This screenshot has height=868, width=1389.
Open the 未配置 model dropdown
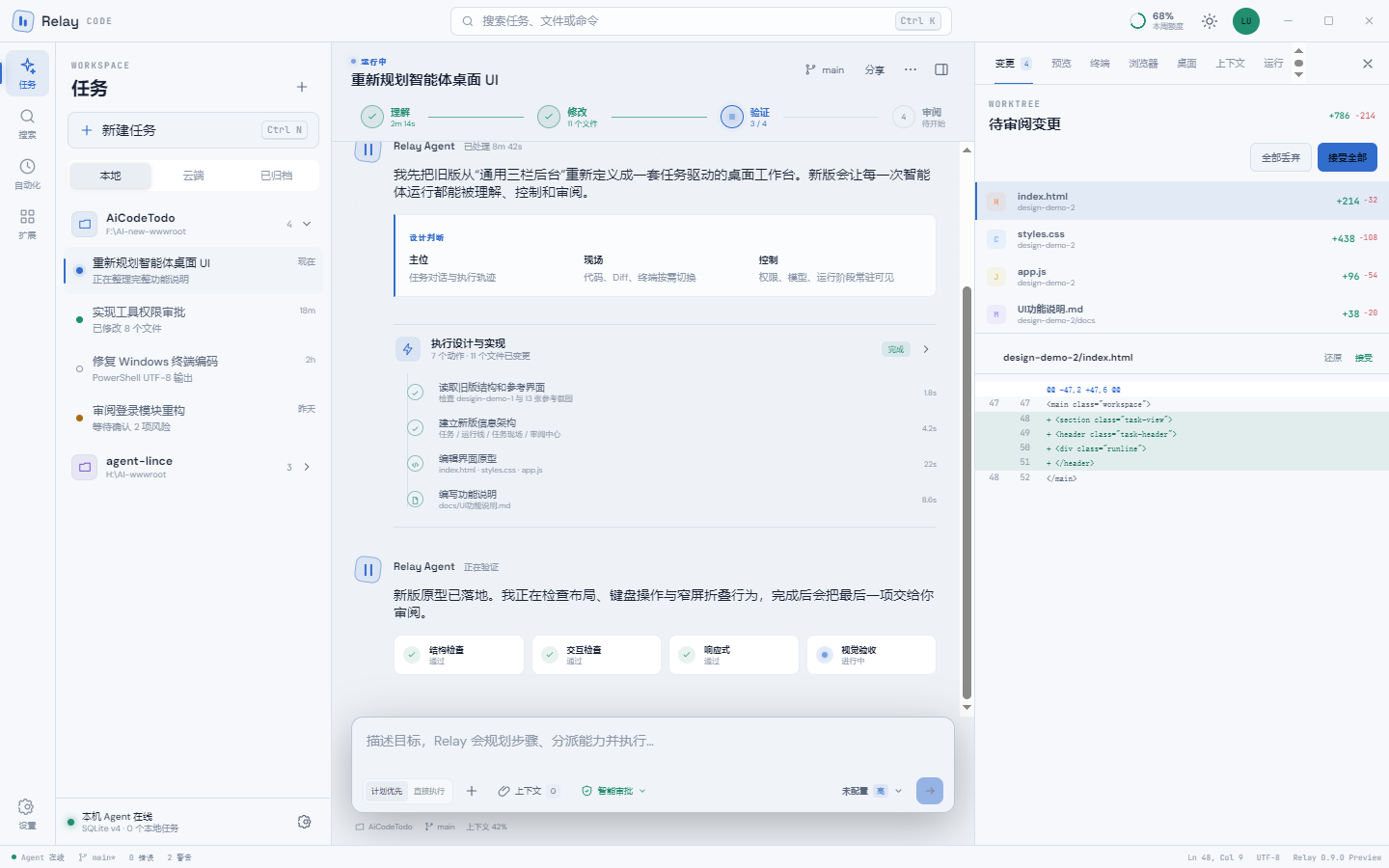[872, 791]
